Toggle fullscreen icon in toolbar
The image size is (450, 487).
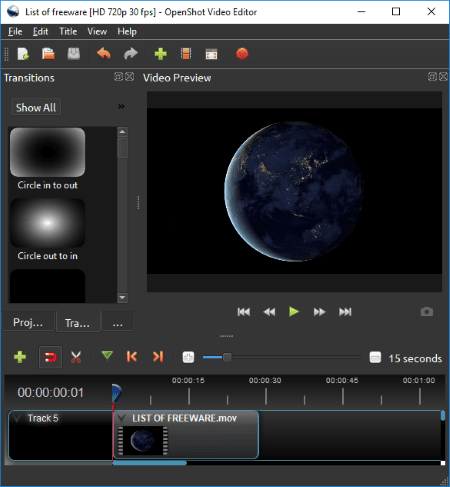click(x=211, y=54)
